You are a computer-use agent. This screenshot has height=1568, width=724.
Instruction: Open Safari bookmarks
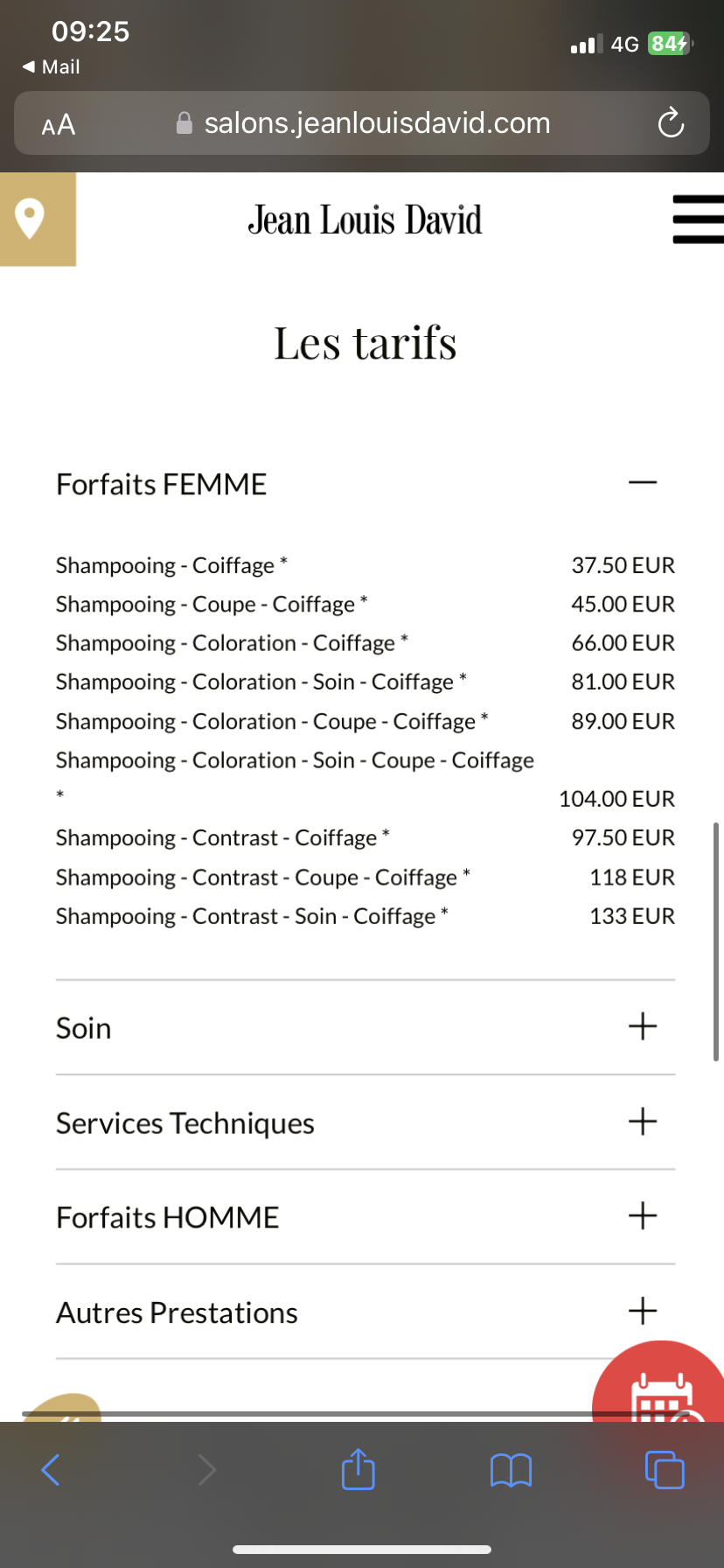[511, 1469]
